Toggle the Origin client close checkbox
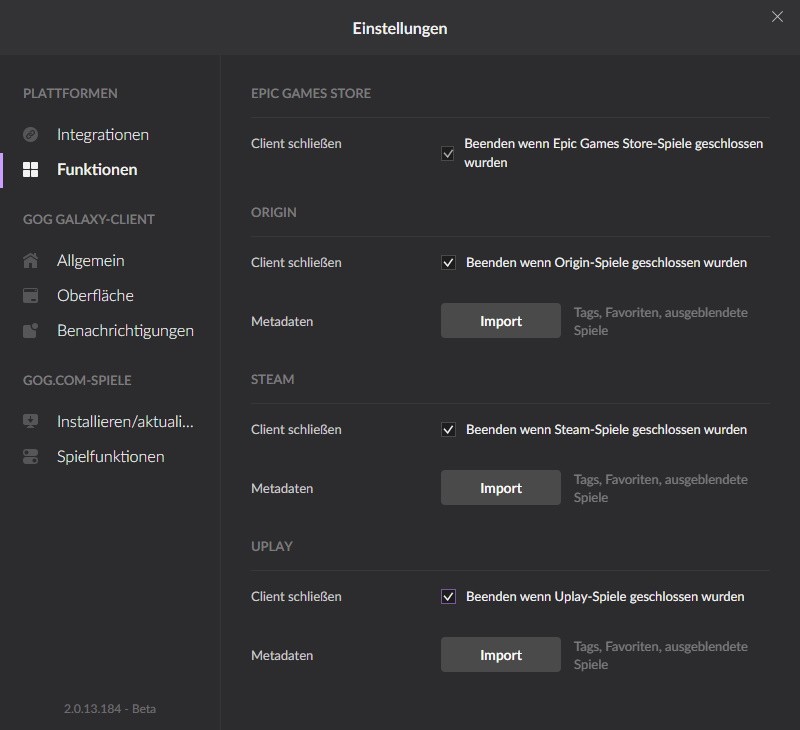 (x=448, y=263)
